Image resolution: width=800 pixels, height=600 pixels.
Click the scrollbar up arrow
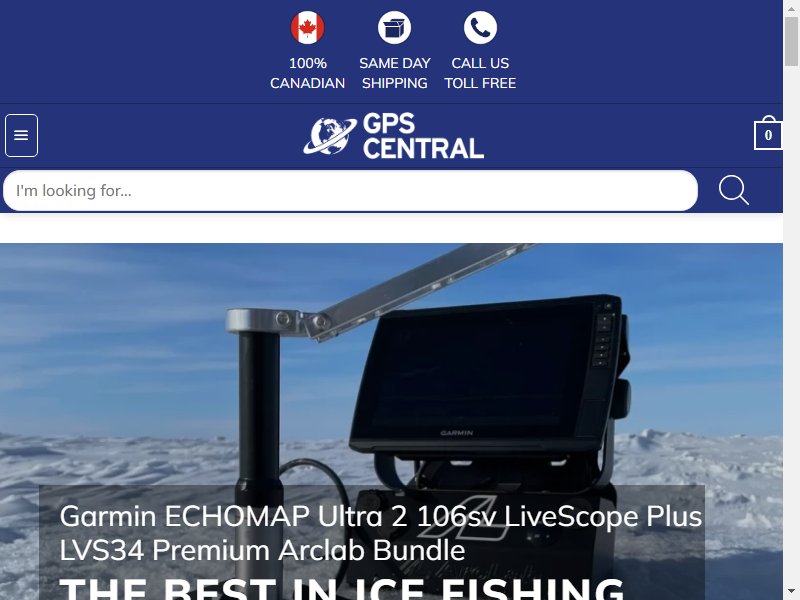[791, 8]
